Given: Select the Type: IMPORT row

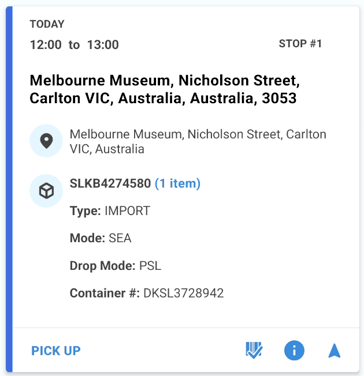Looking at the screenshot, I should pos(110,211).
